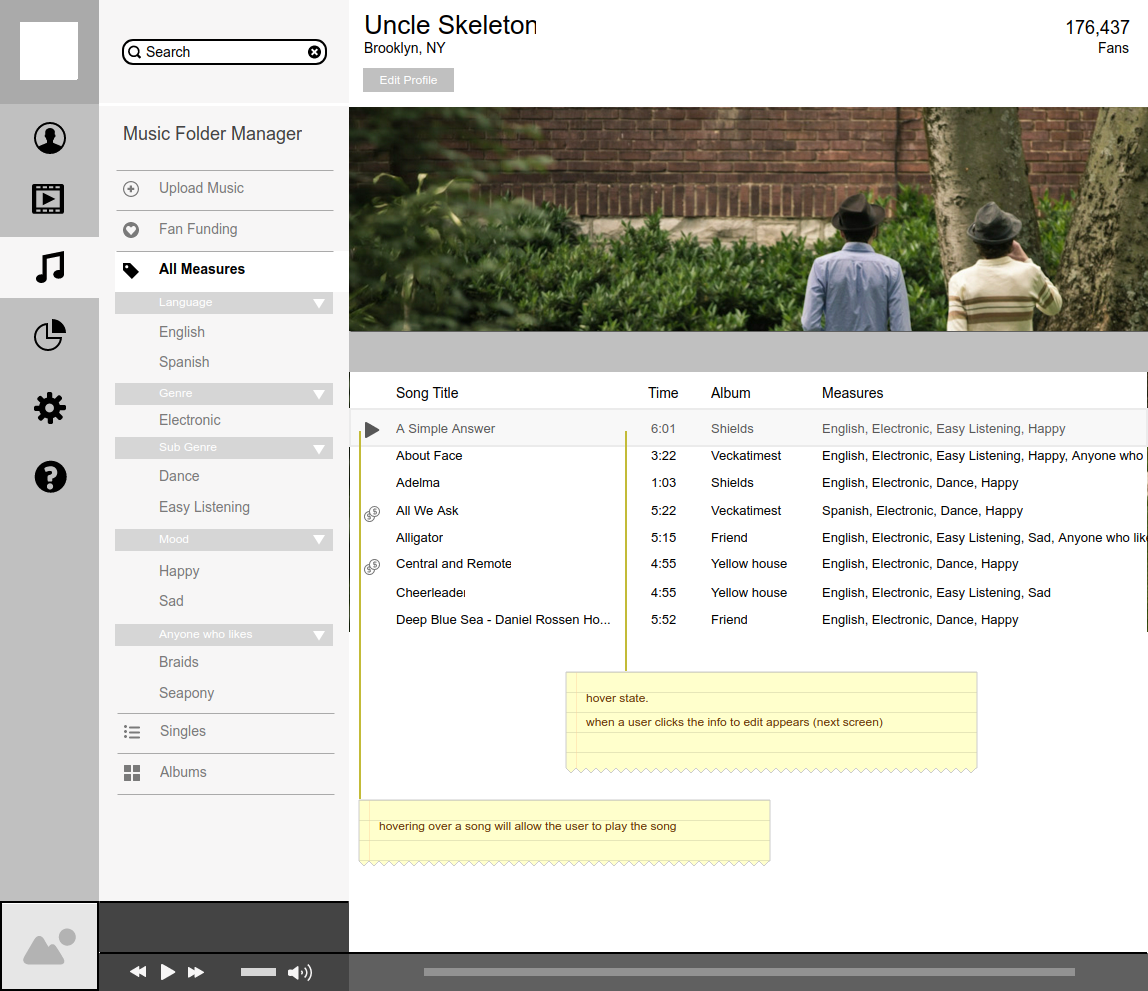
Task: Skip back with the rewind button
Action: [x=138, y=972]
